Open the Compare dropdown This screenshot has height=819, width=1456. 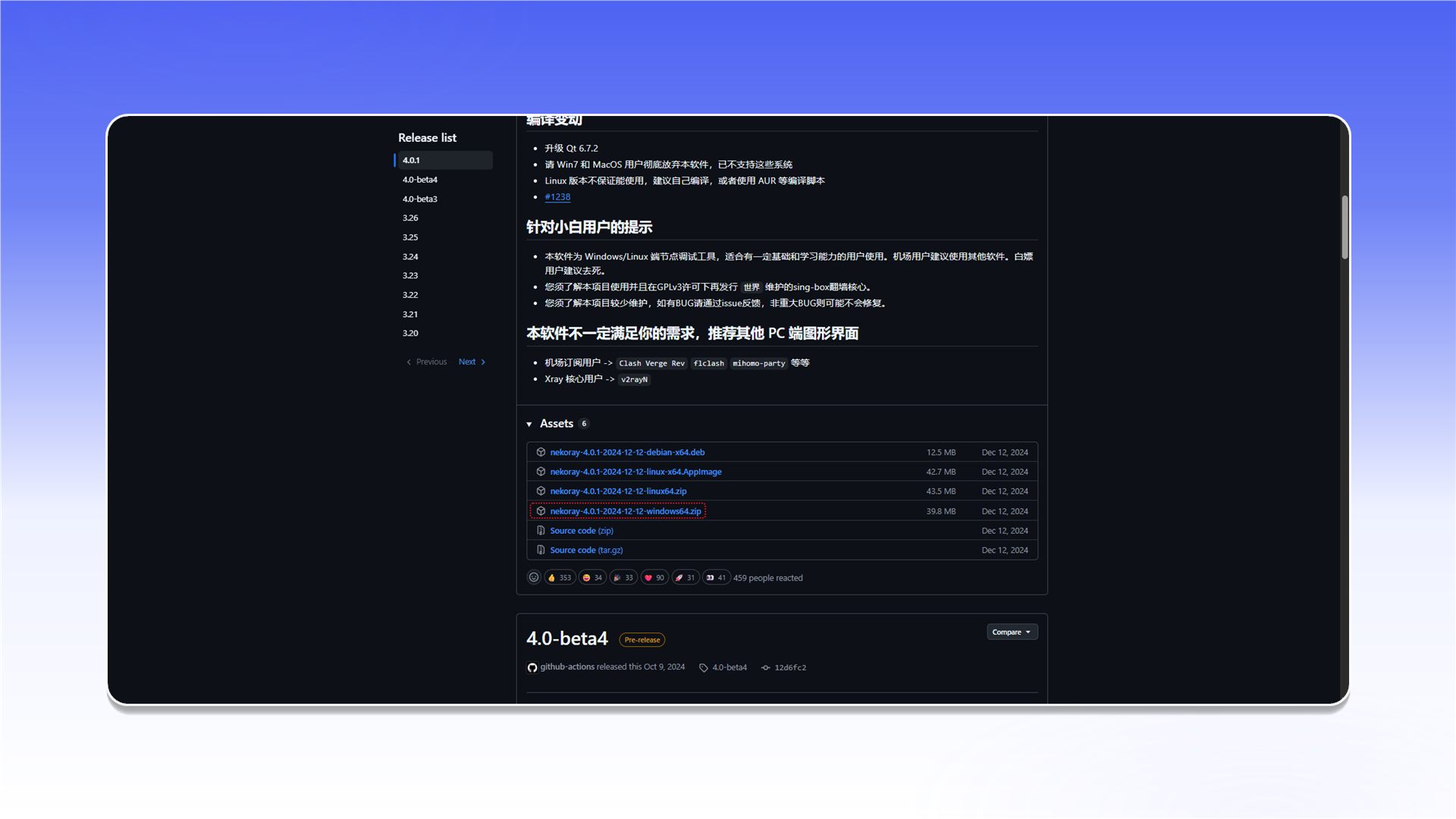(1012, 632)
